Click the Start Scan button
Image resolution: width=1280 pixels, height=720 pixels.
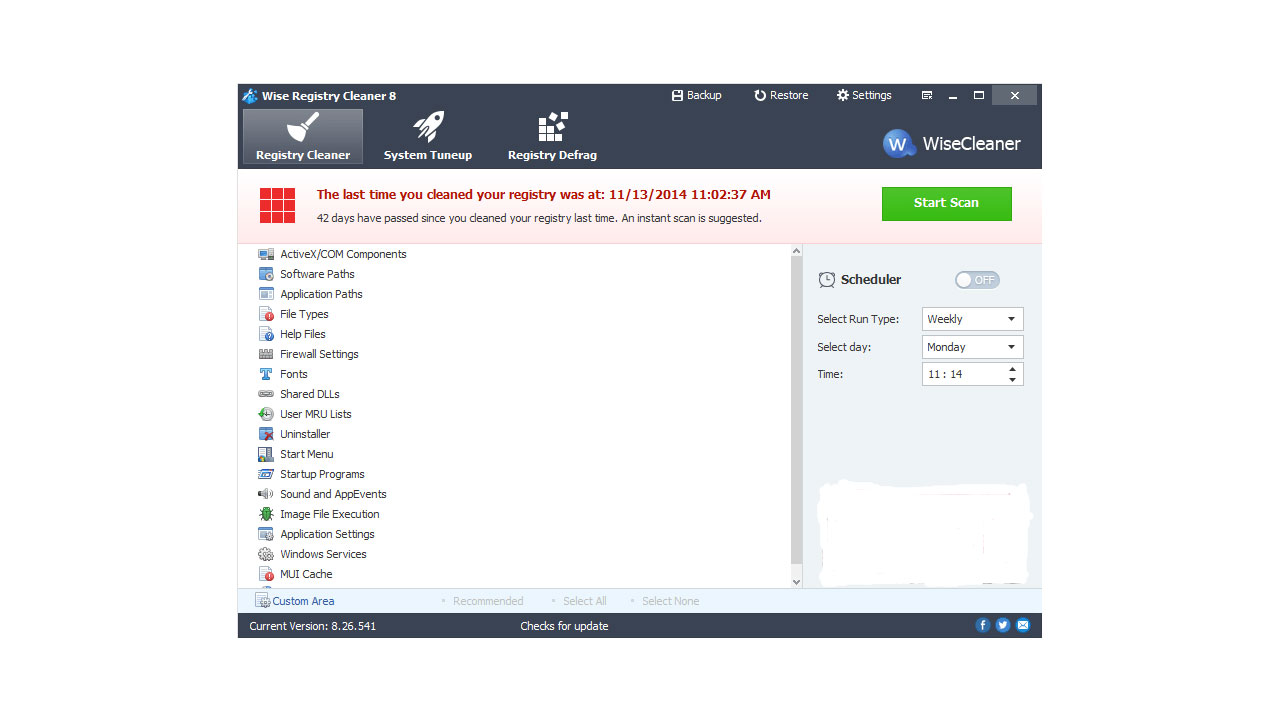(946, 203)
